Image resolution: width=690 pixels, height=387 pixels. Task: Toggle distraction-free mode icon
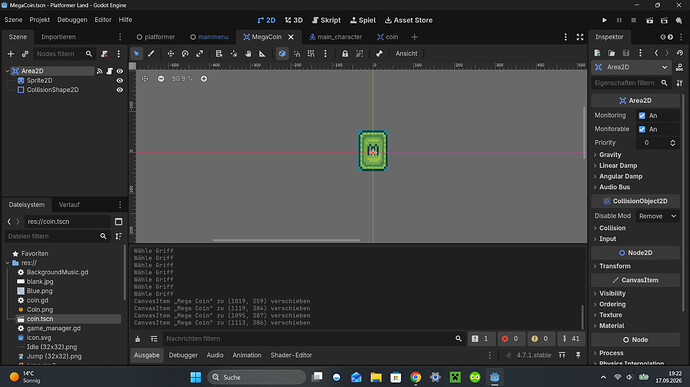click(x=580, y=37)
